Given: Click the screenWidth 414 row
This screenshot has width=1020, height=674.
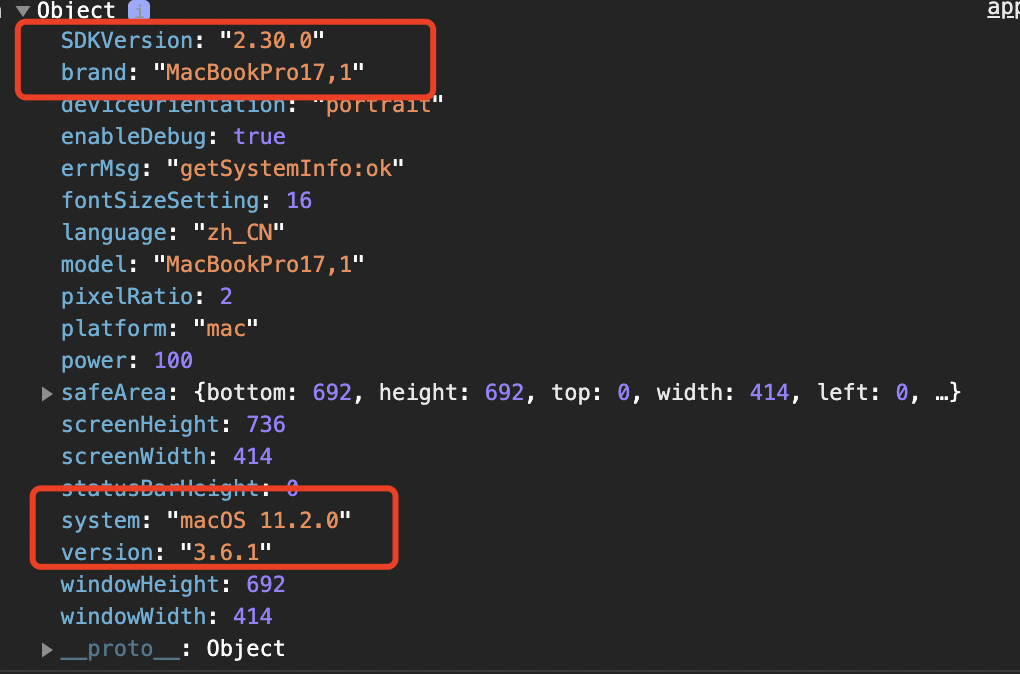Looking at the screenshot, I should [167, 456].
